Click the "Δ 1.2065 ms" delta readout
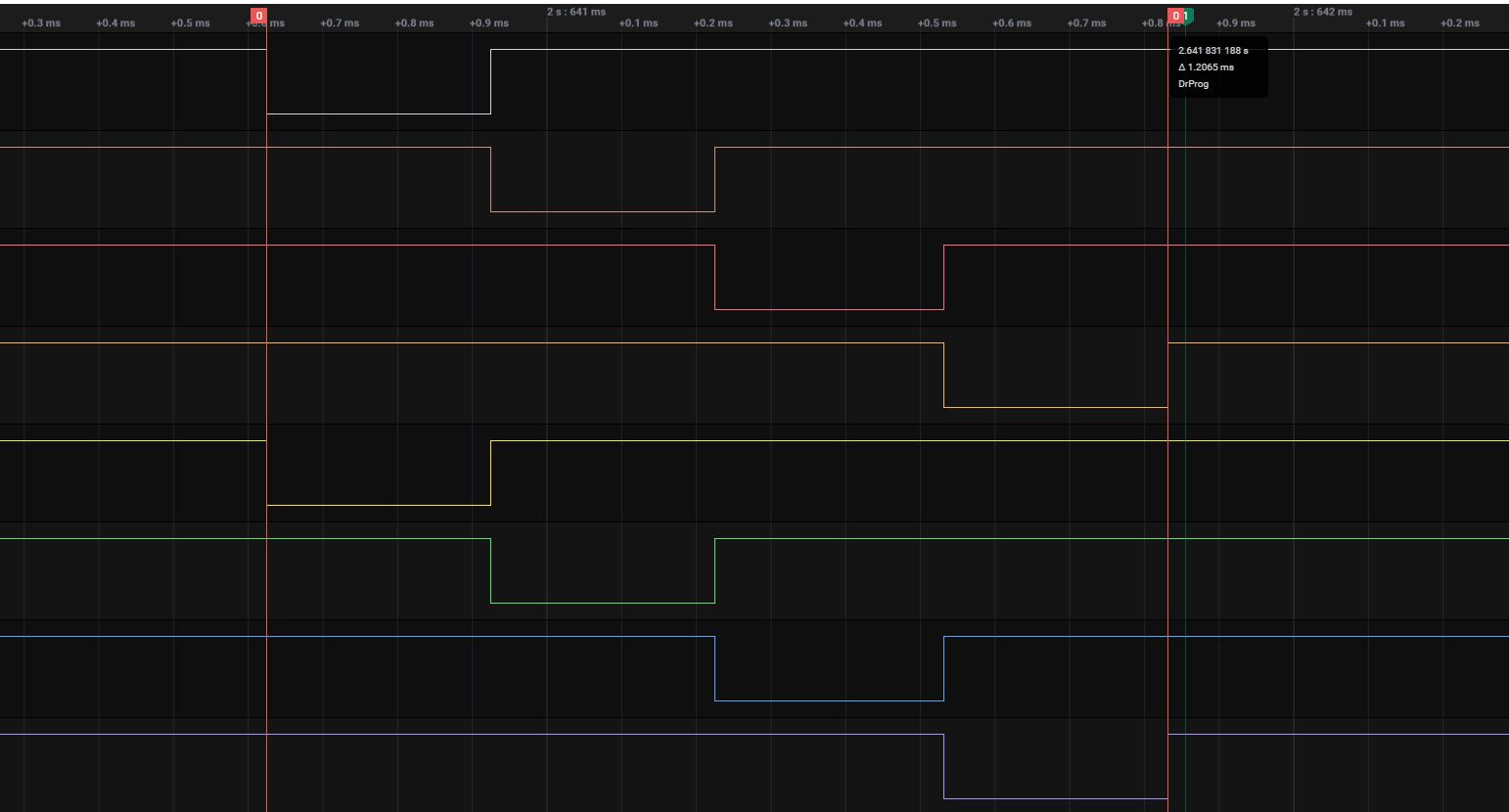This screenshot has height=812, width=1509. point(1206,68)
